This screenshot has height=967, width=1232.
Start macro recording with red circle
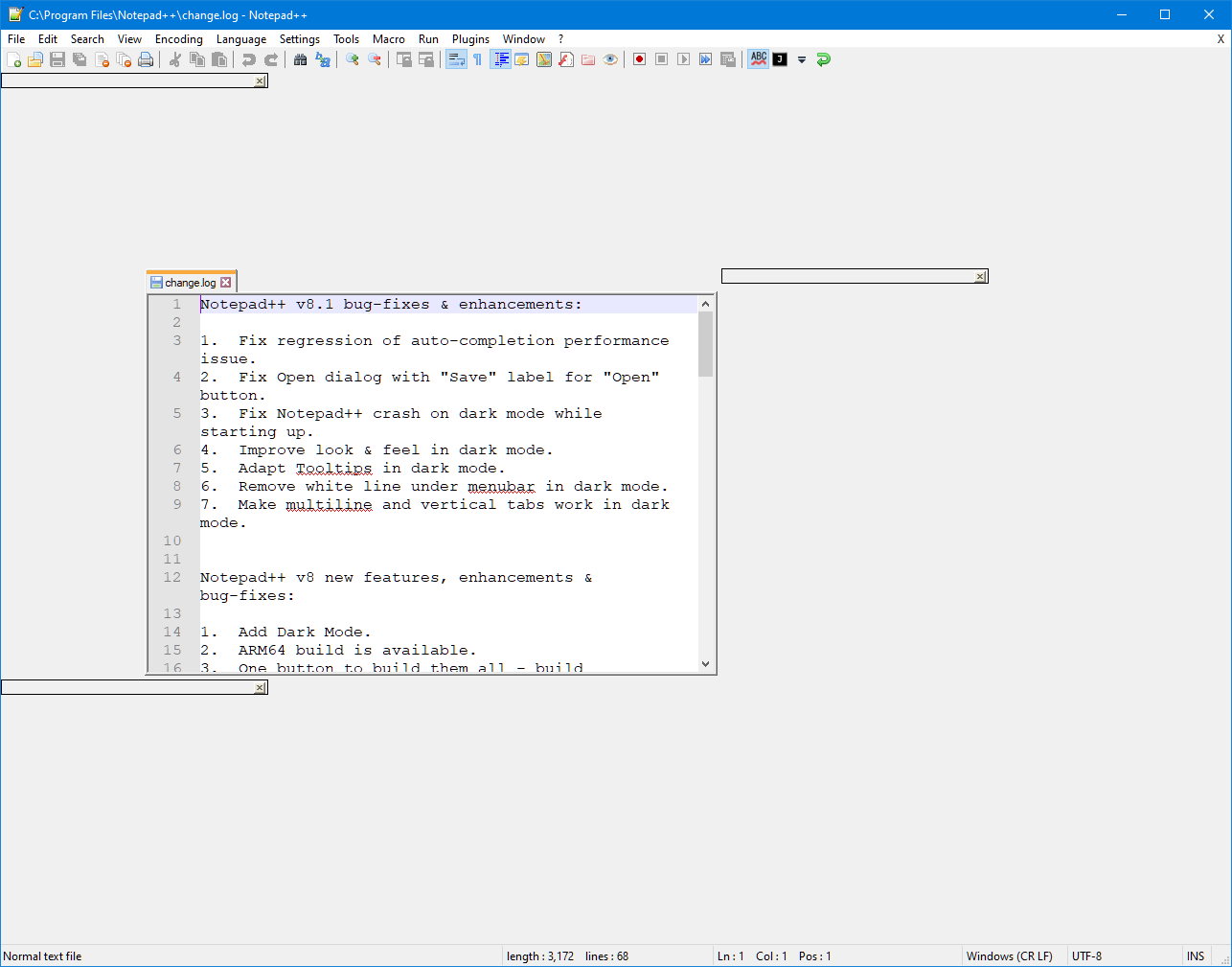(x=640, y=59)
